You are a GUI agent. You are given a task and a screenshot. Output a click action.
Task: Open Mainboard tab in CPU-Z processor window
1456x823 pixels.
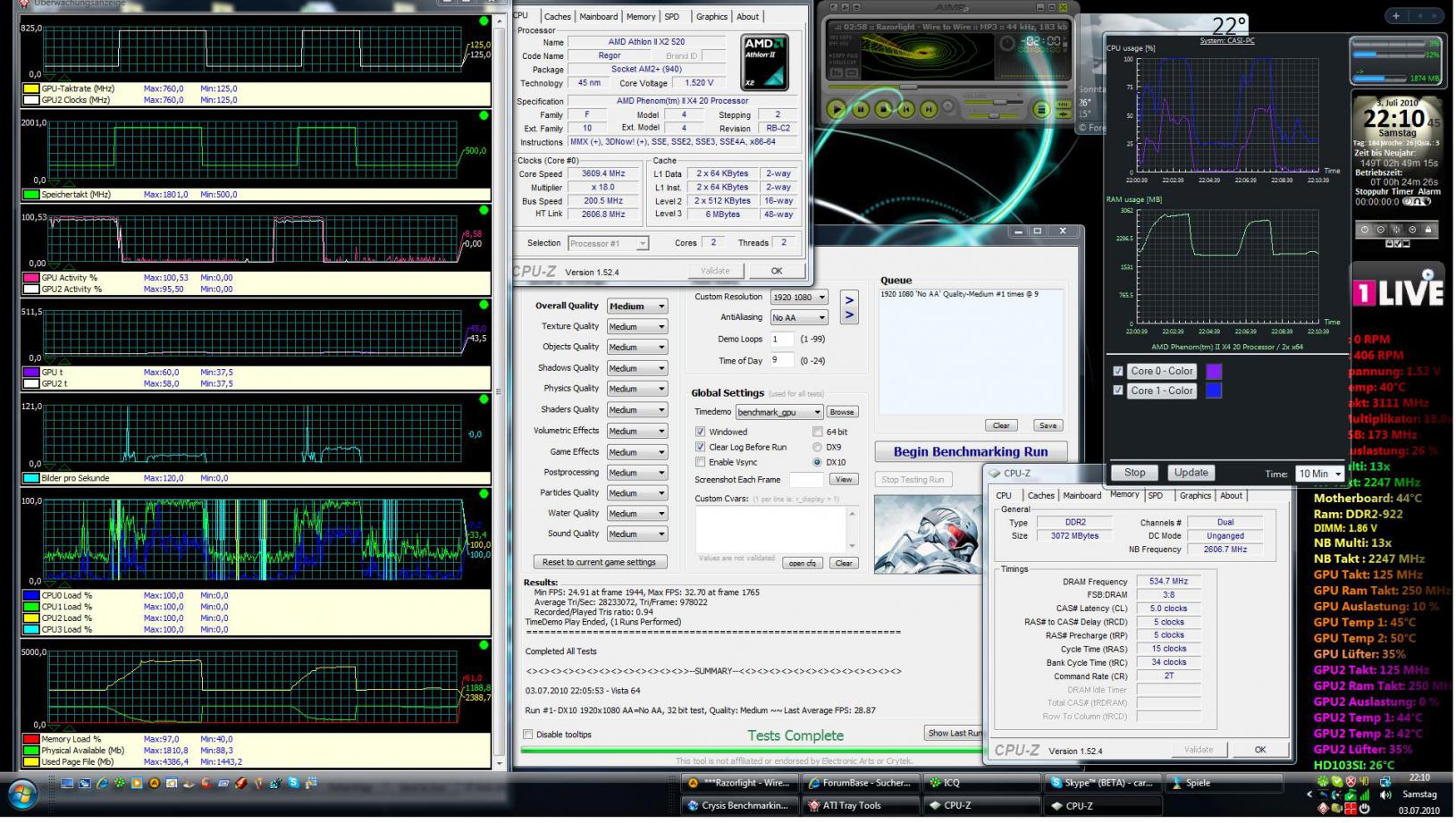(x=598, y=16)
